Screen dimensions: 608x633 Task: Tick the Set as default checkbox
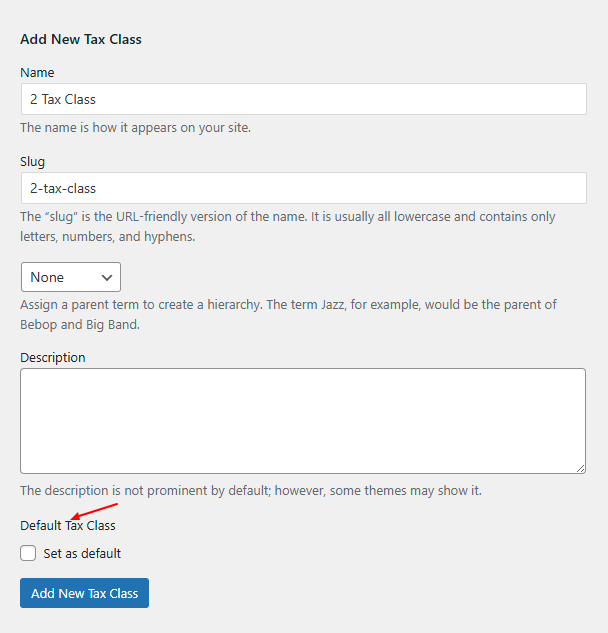point(28,553)
